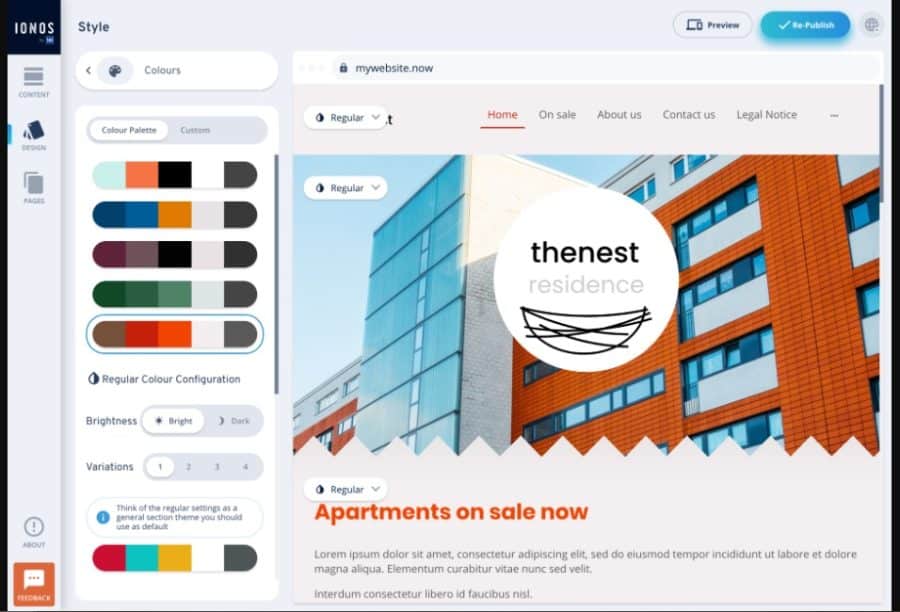Click the Re-Publish button
The width and height of the screenshot is (900, 612).
pyautogui.click(x=805, y=25)
